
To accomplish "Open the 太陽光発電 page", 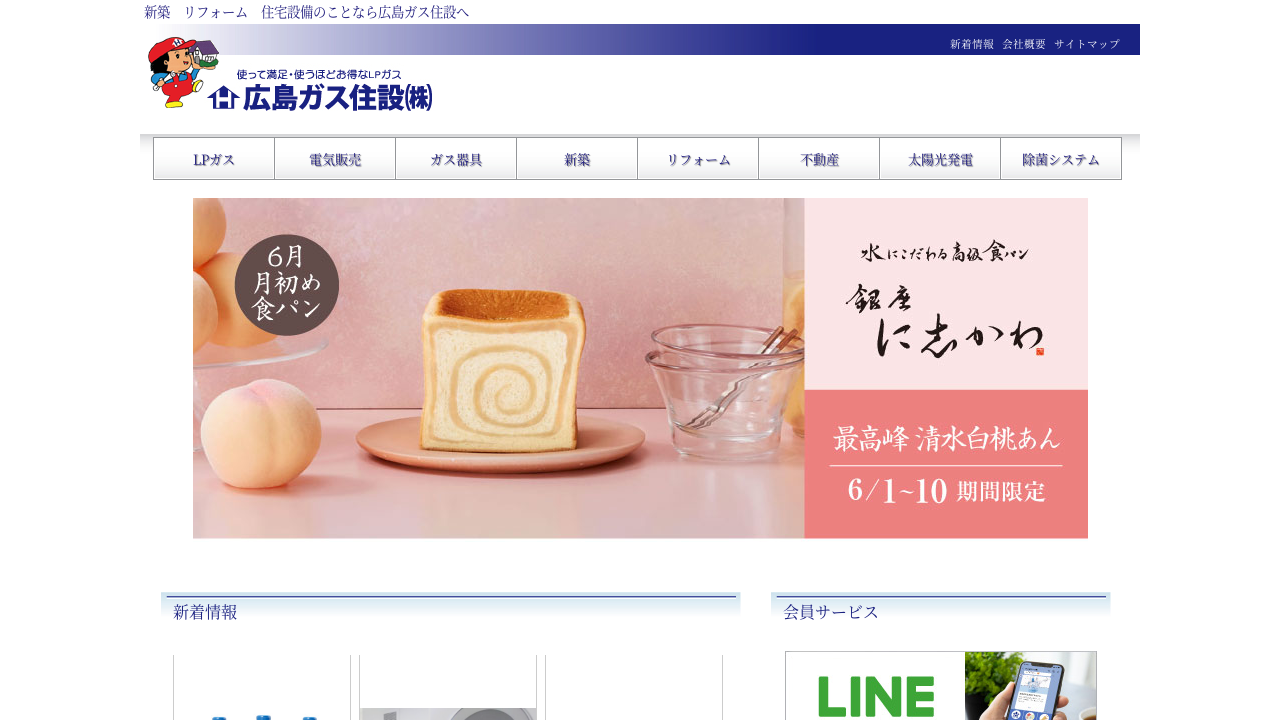I will (940, 159).
